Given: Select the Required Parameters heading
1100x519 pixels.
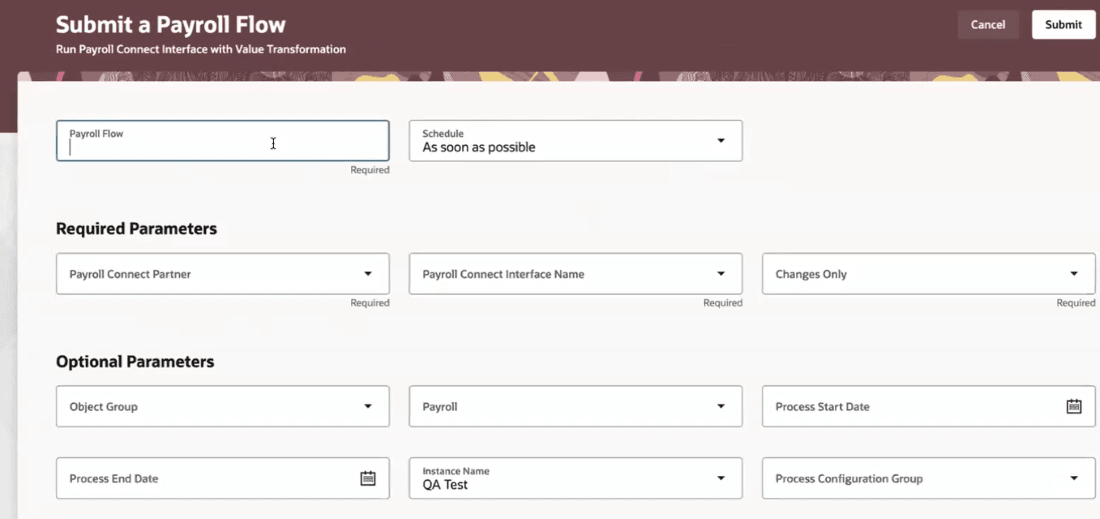Looking at the screenshot, I should pyautogui.click(x=136, y=229).
